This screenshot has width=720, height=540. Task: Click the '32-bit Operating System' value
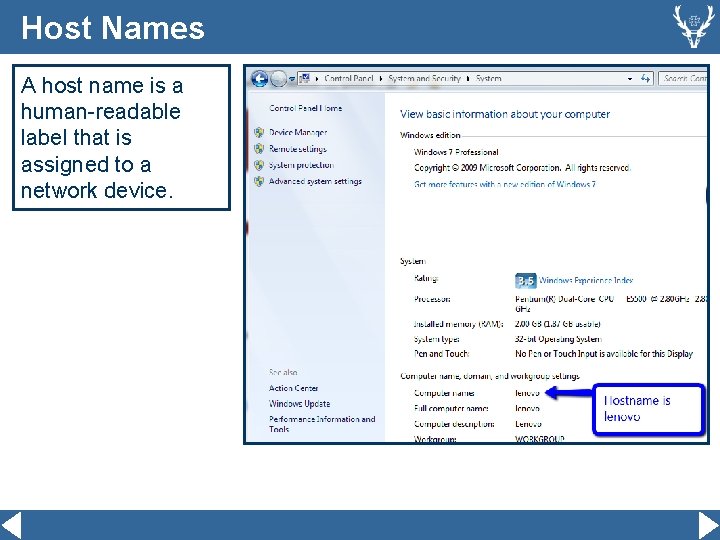coord(558,339)
